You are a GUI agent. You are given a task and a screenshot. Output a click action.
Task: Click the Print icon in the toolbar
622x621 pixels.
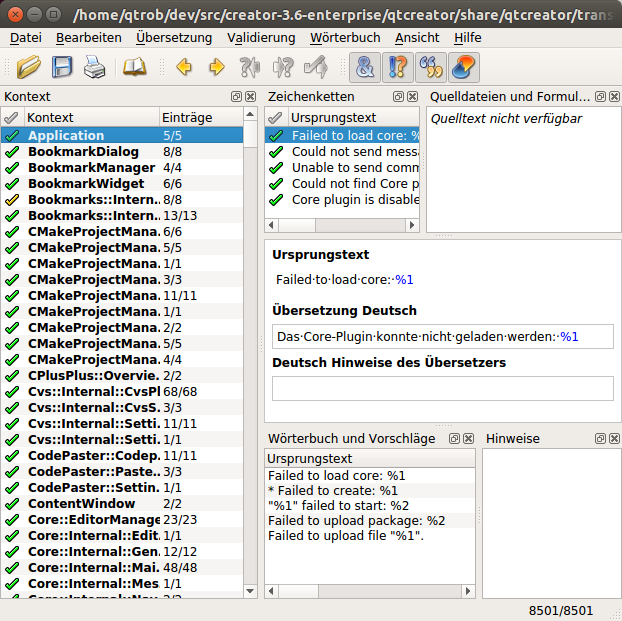[94, 68]
